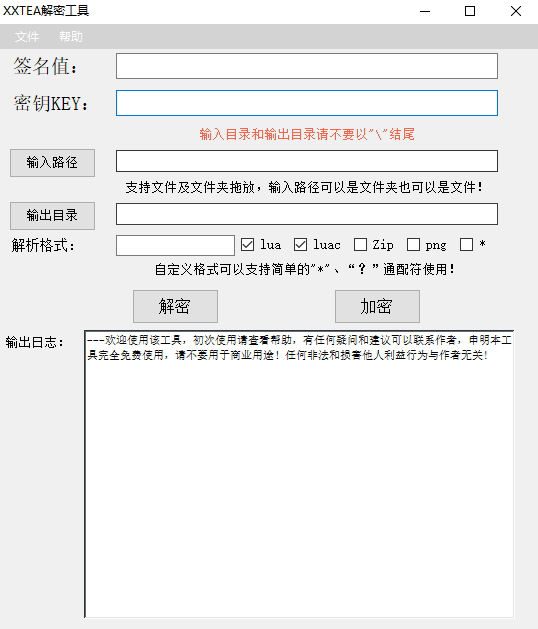Screen dimensions: 538x629
Task: Click the 密钥KEY label
Action: coord(51,103)
